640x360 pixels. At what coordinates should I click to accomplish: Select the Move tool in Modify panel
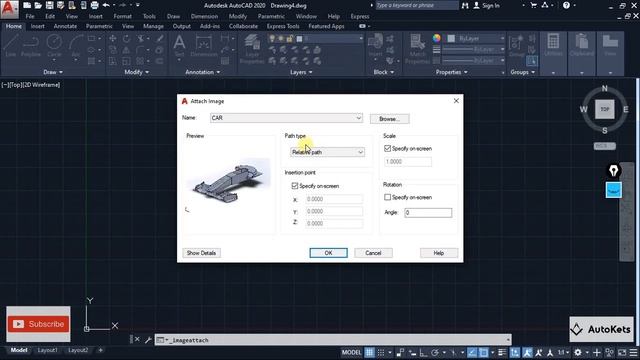click(113, 38)
